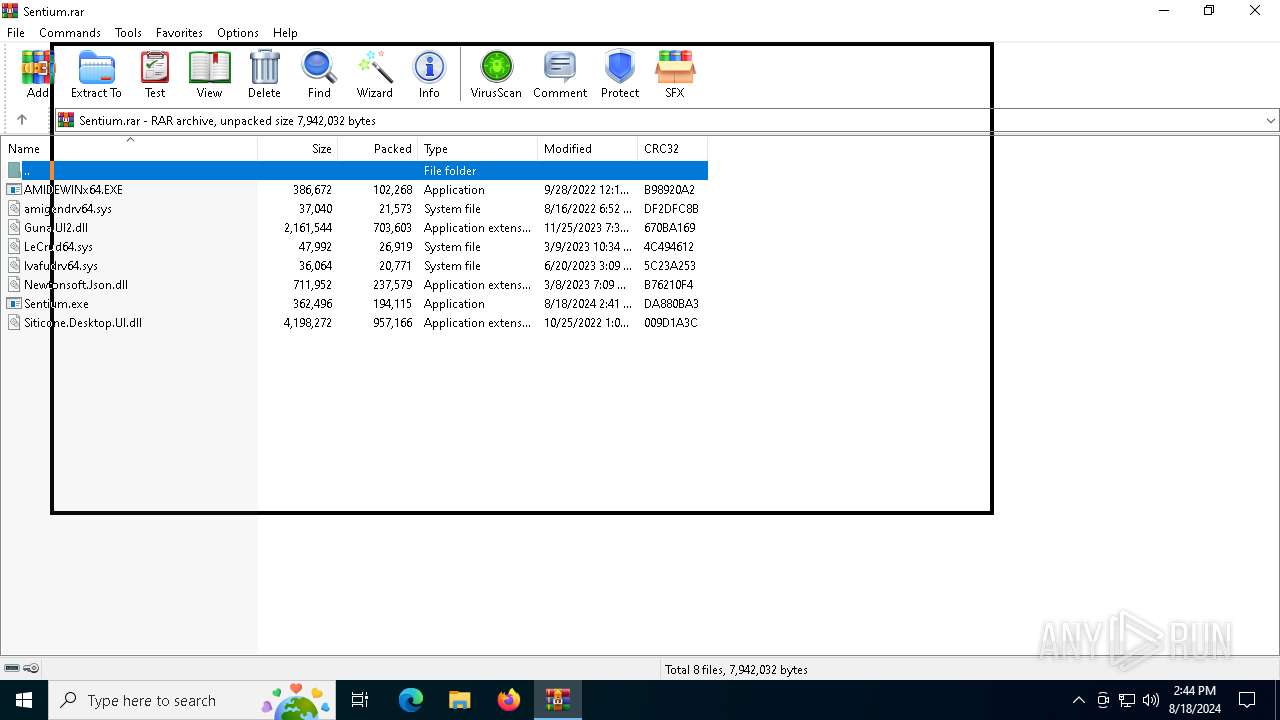Click WinRAR taskbar icon
The height and width of the screenshot is (720, 1280).
557,700
